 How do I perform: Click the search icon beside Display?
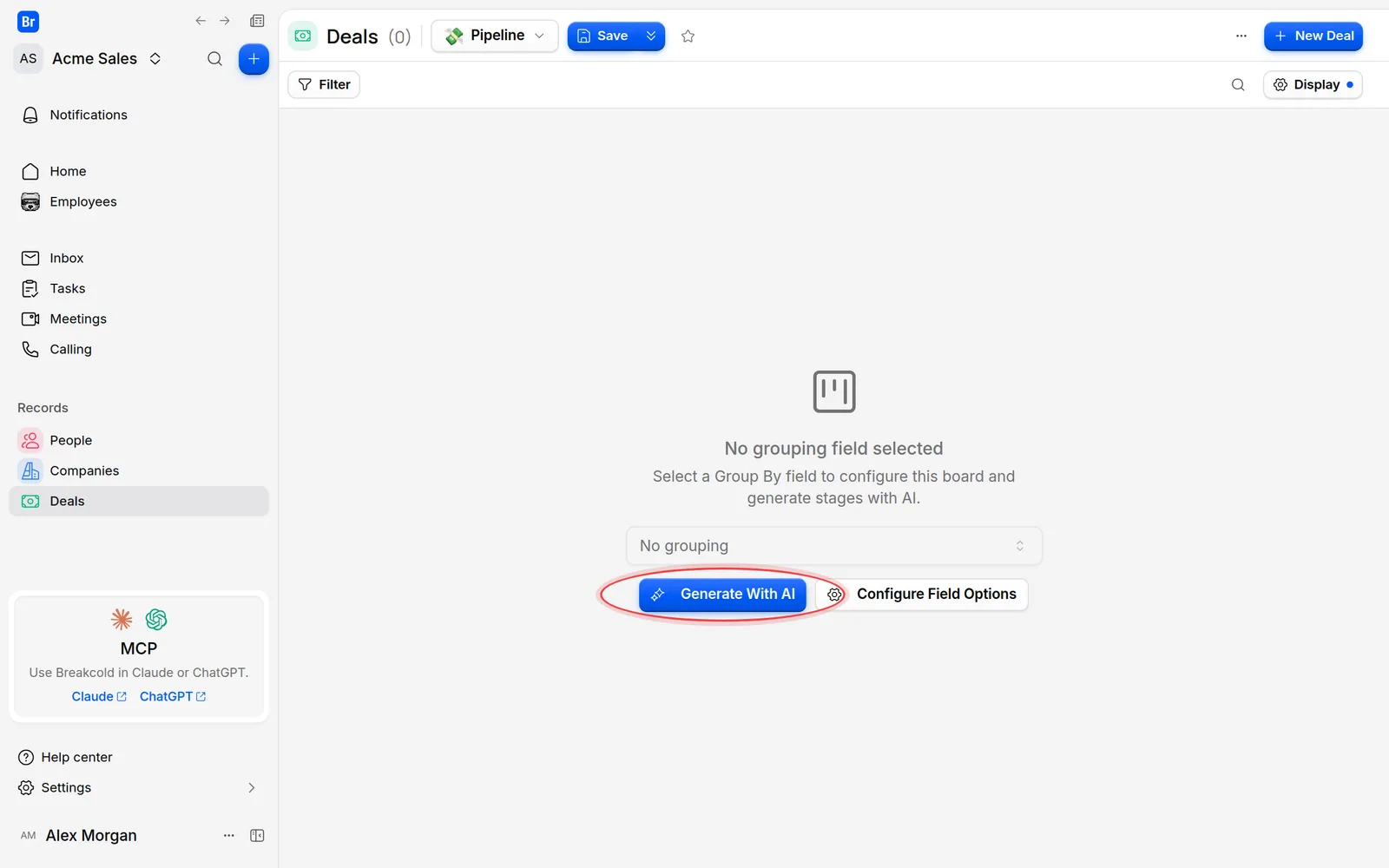tap(1238, 84)
